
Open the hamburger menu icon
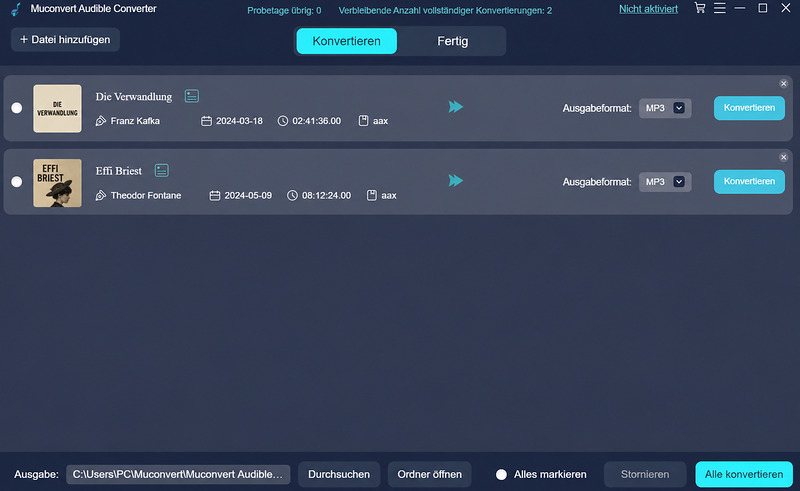719,8
